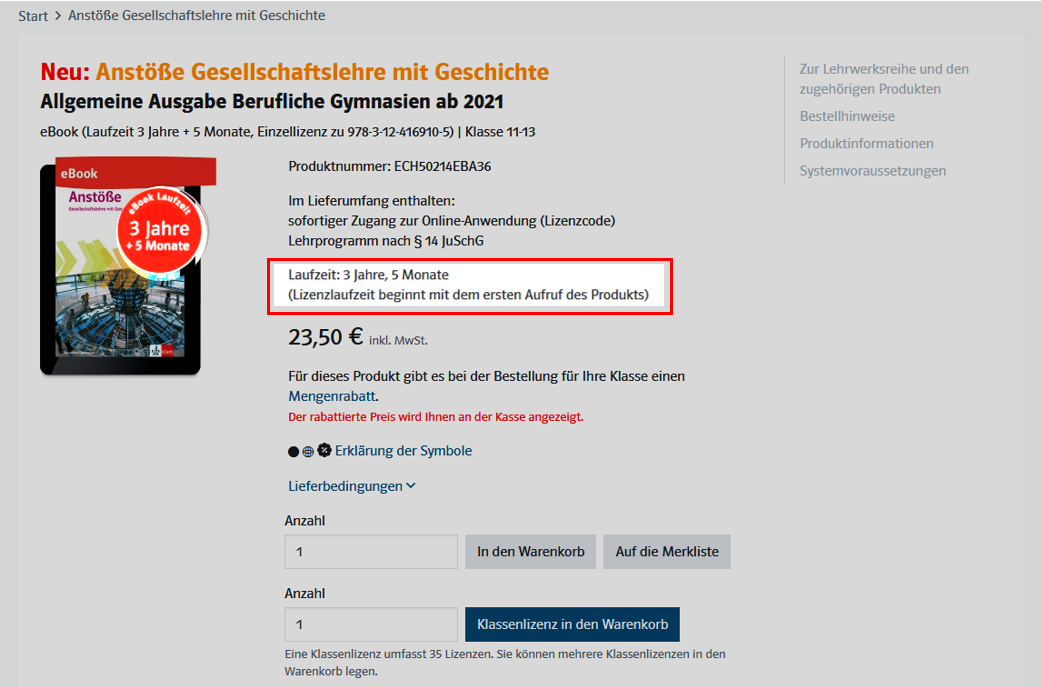
Task: Click the percent badge symbol icon
Action: pos(324,450)
